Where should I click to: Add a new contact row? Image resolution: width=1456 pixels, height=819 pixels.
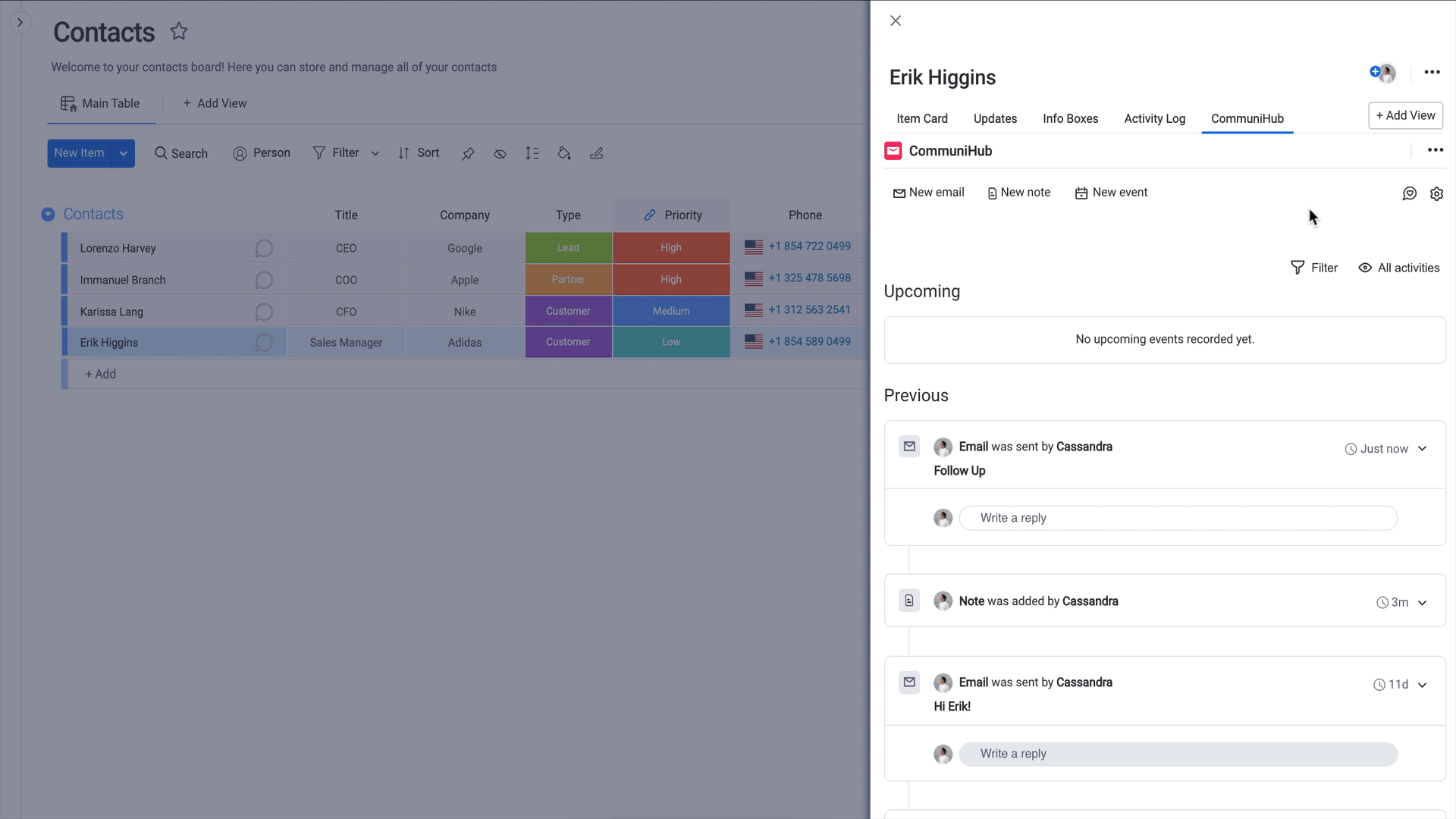100,374
